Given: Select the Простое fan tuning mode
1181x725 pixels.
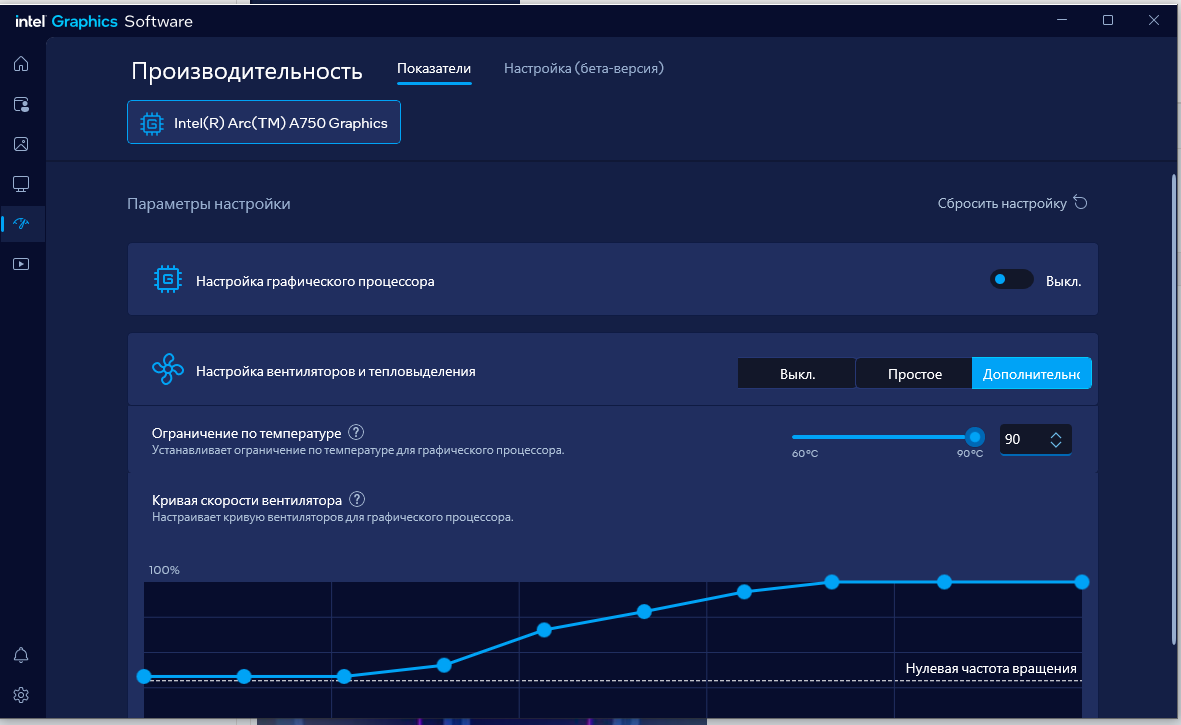Looking at the screenshot, I should click(x=914, y=373).
